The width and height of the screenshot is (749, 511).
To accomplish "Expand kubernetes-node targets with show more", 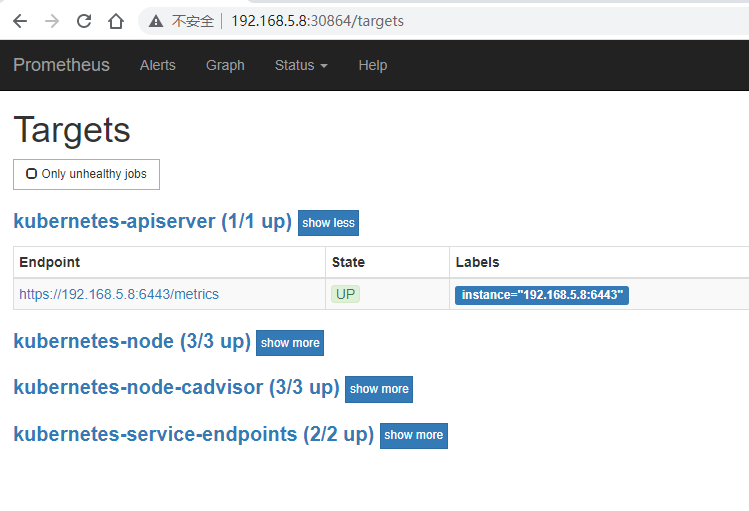I will [290, 343].
